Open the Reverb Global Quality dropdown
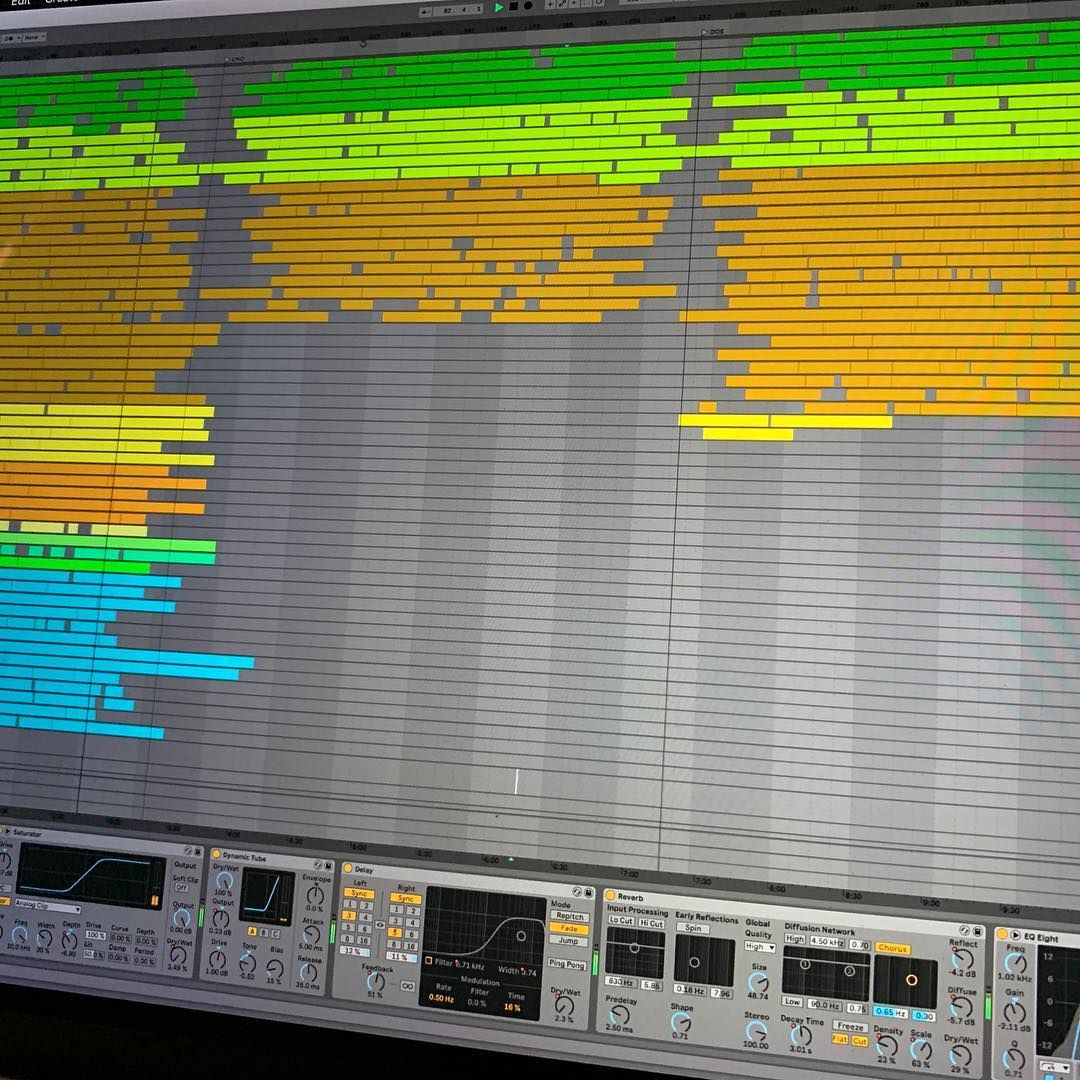 coord(760,947)
